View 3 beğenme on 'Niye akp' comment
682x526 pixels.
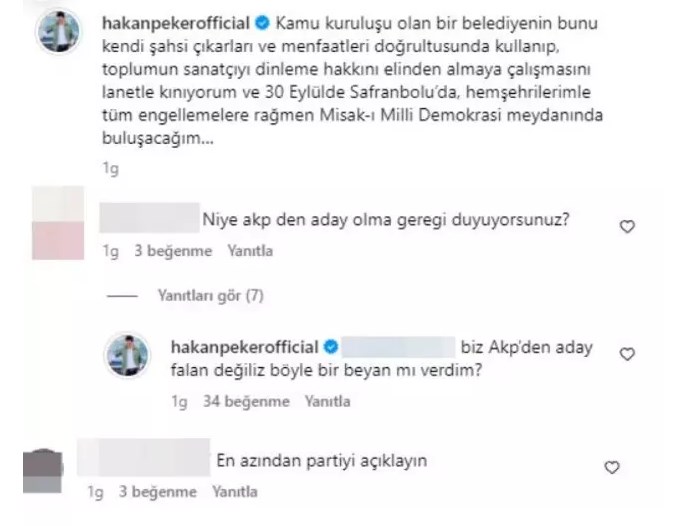173,251
